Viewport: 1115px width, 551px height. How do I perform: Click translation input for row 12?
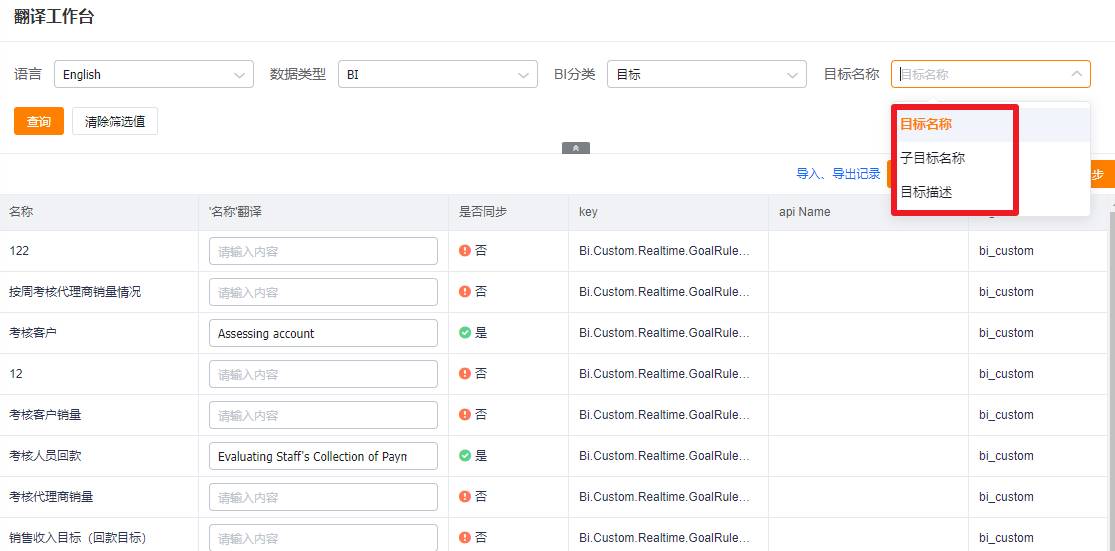click(324, 374)
